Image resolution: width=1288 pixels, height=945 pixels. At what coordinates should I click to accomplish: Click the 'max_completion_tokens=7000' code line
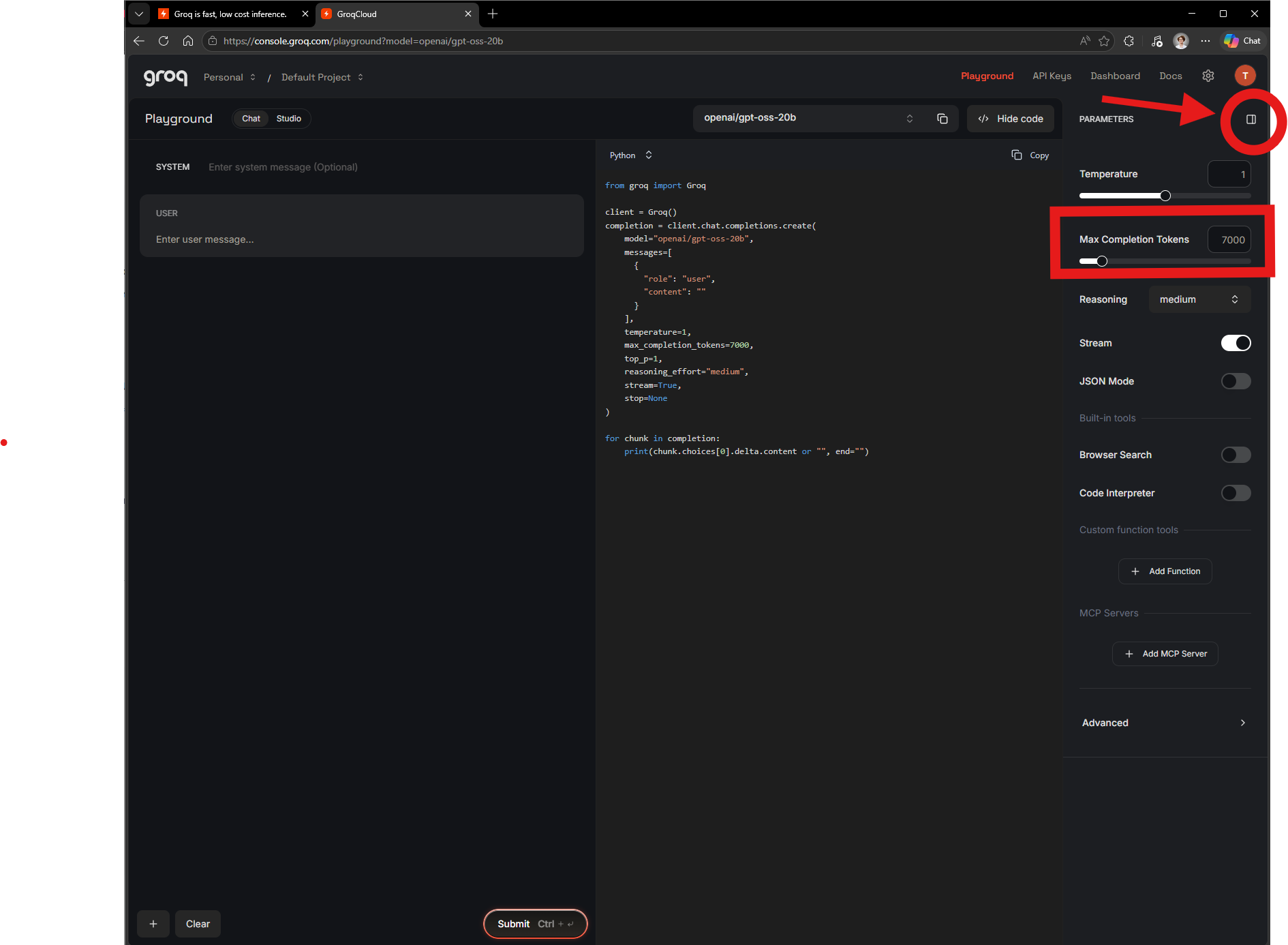689,345
